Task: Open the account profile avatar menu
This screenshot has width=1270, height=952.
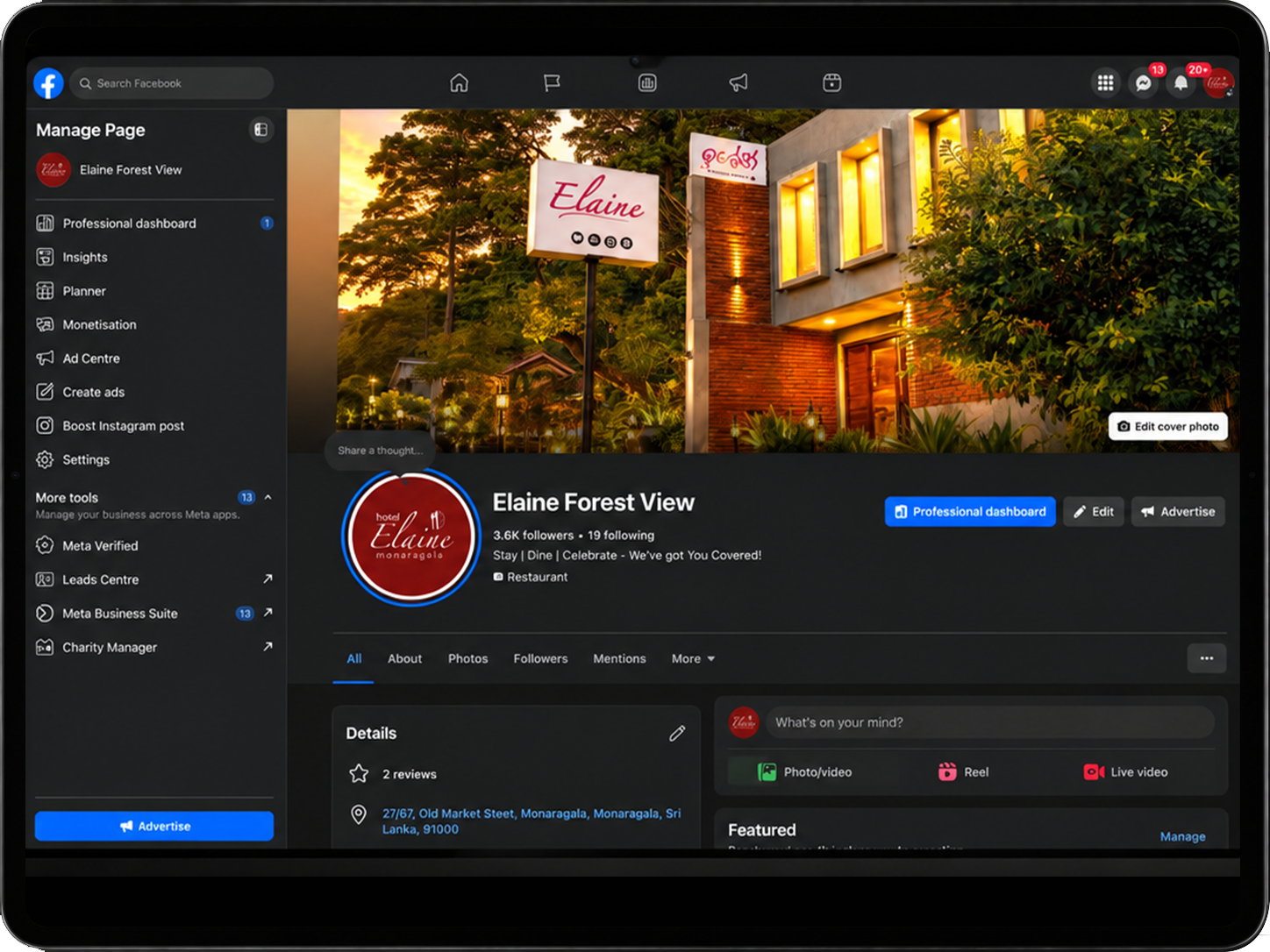Action: tap(1218, 82)
